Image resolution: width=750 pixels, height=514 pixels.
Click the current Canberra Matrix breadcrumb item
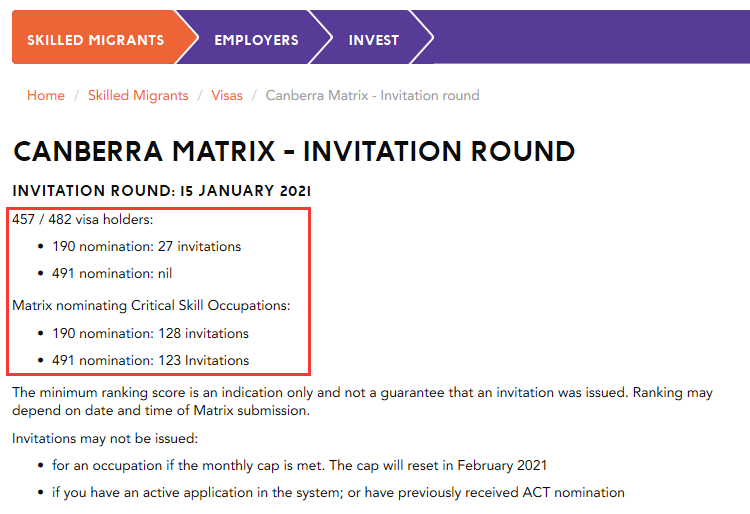pos(372,96)
